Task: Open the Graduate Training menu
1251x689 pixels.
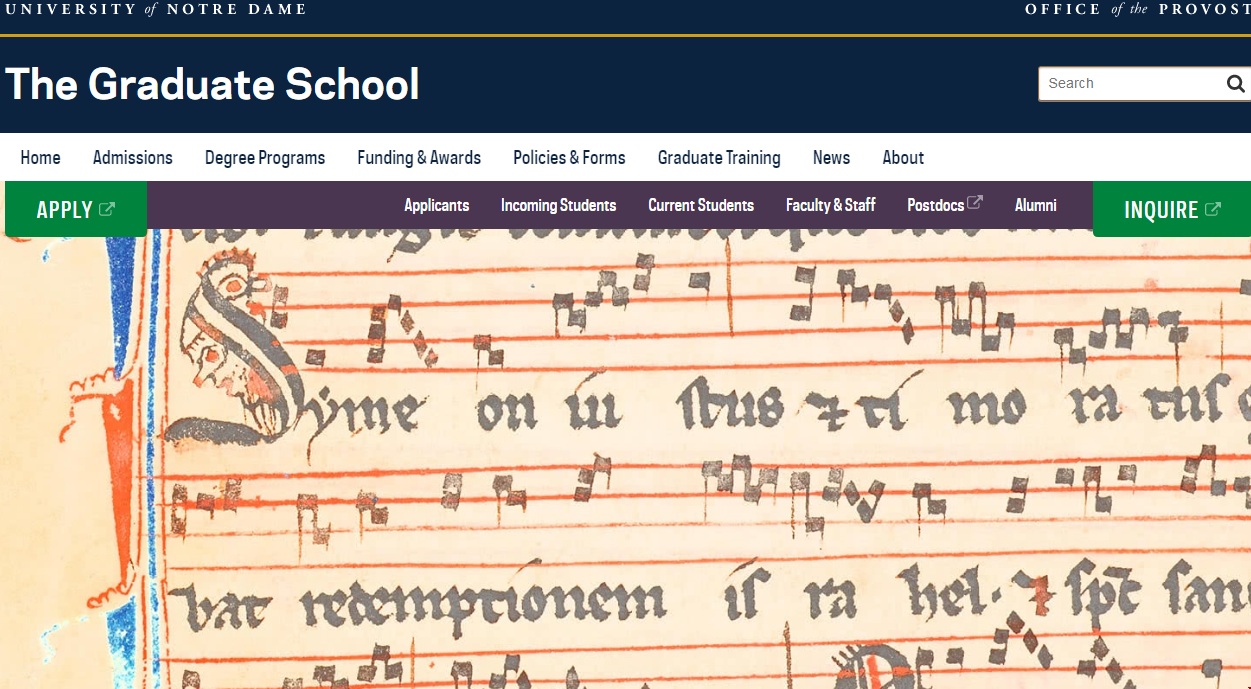Action: 719,158
